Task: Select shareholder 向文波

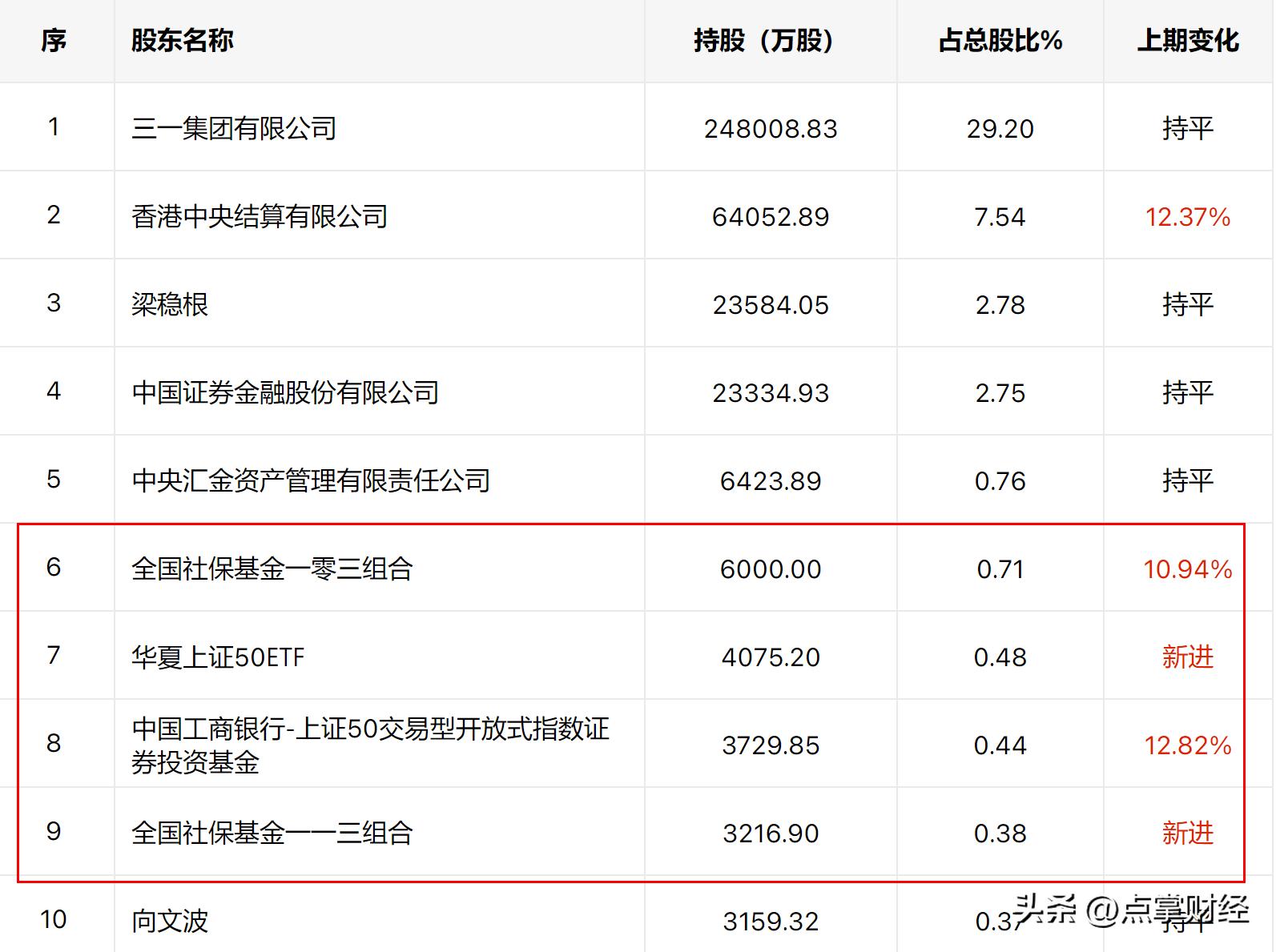Action: click(x=170, y=921)
